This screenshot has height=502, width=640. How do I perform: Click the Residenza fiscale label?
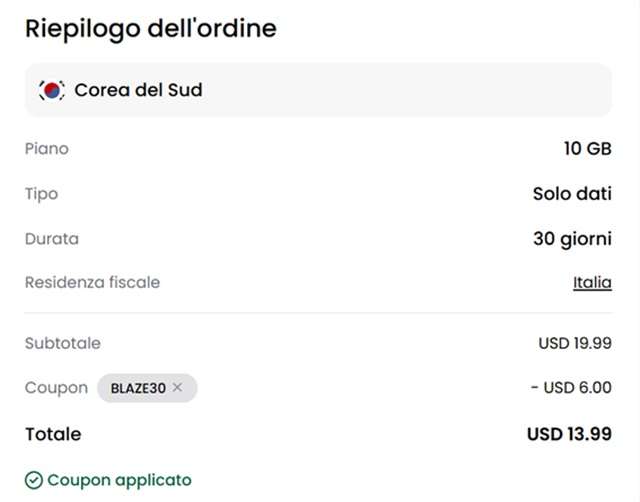[x=92, y=283]
